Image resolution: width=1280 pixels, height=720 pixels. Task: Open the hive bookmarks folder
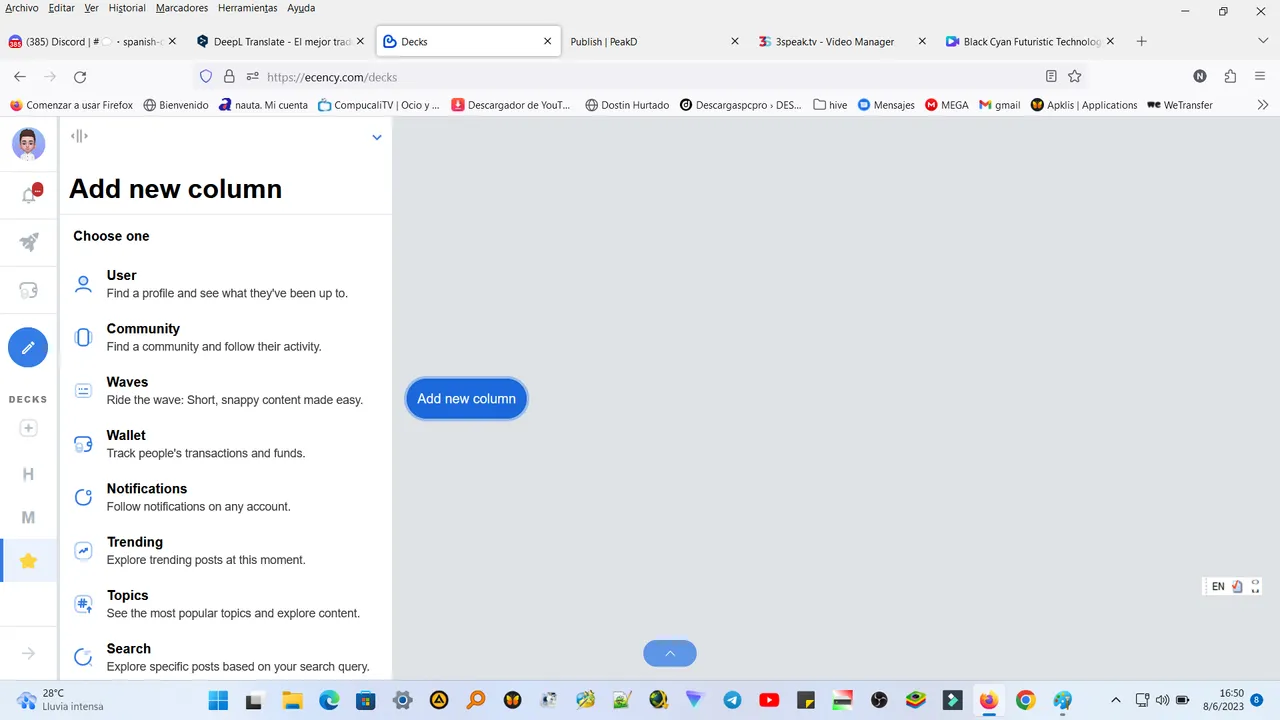click(x=830, y=105)
